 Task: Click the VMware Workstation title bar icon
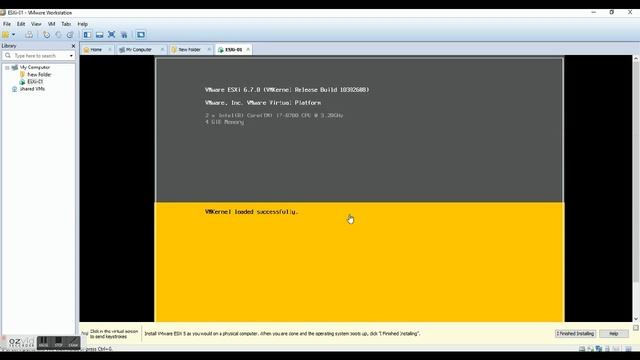point(3,13)
